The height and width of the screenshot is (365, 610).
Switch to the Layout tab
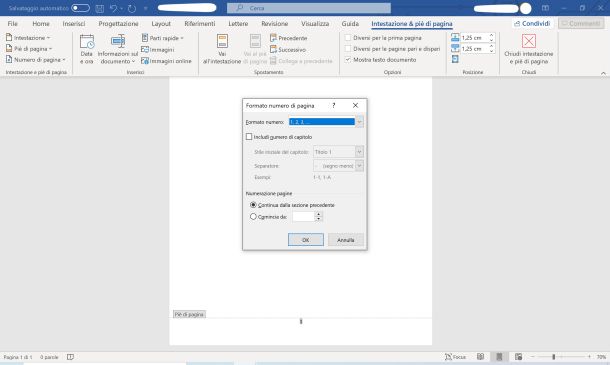click(x=161, y=23)
